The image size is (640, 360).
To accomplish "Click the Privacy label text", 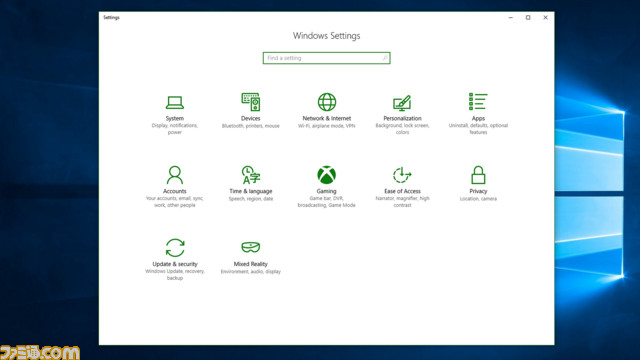I will [478, 191].
